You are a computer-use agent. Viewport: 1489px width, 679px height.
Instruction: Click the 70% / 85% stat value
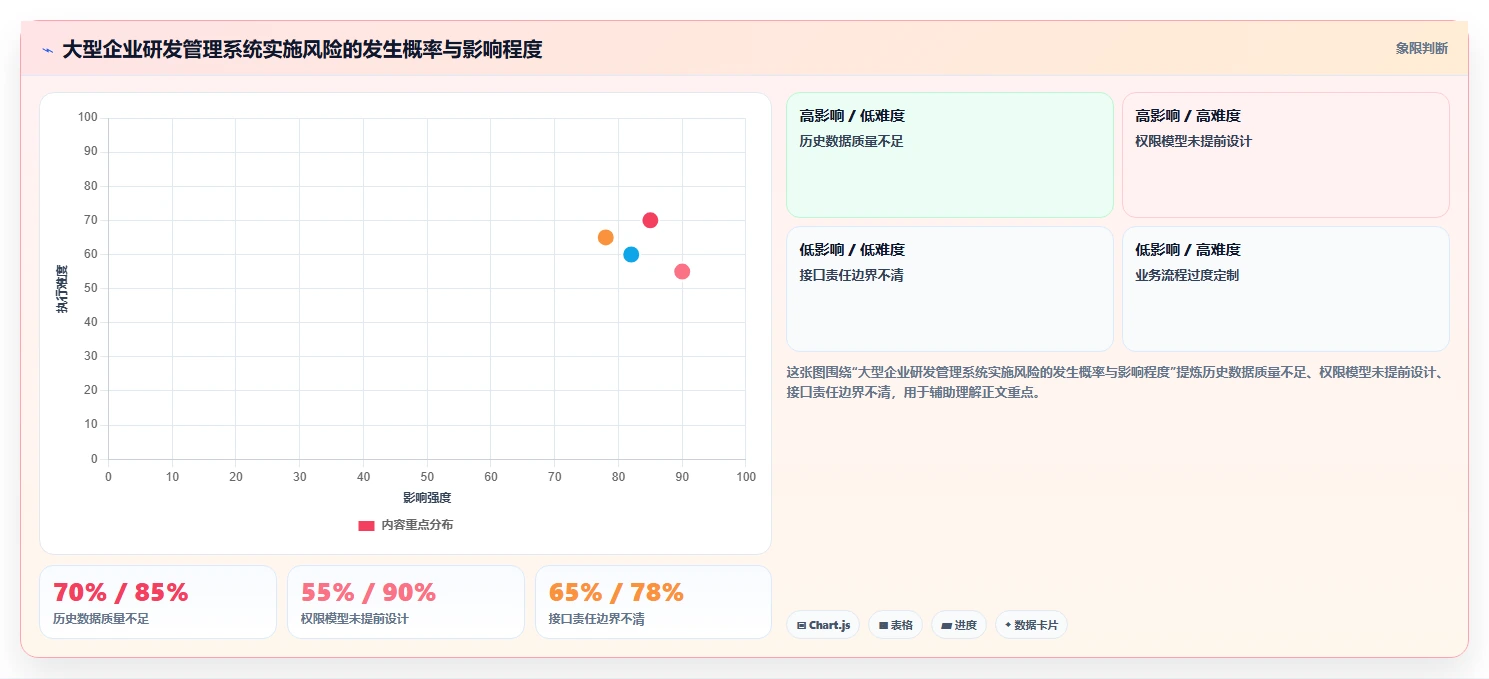point(120,592)
